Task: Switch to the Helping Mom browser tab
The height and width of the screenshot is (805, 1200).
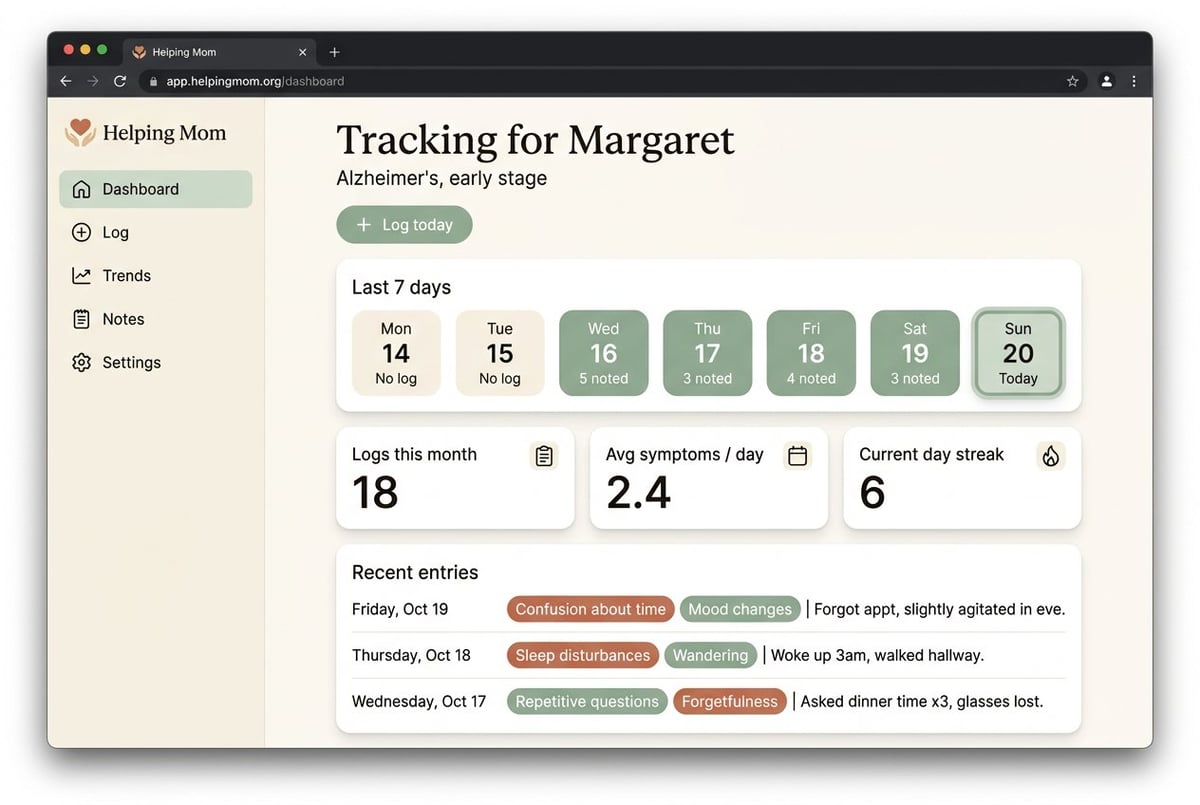Action: pyautogui.click(x=200, y=51)
